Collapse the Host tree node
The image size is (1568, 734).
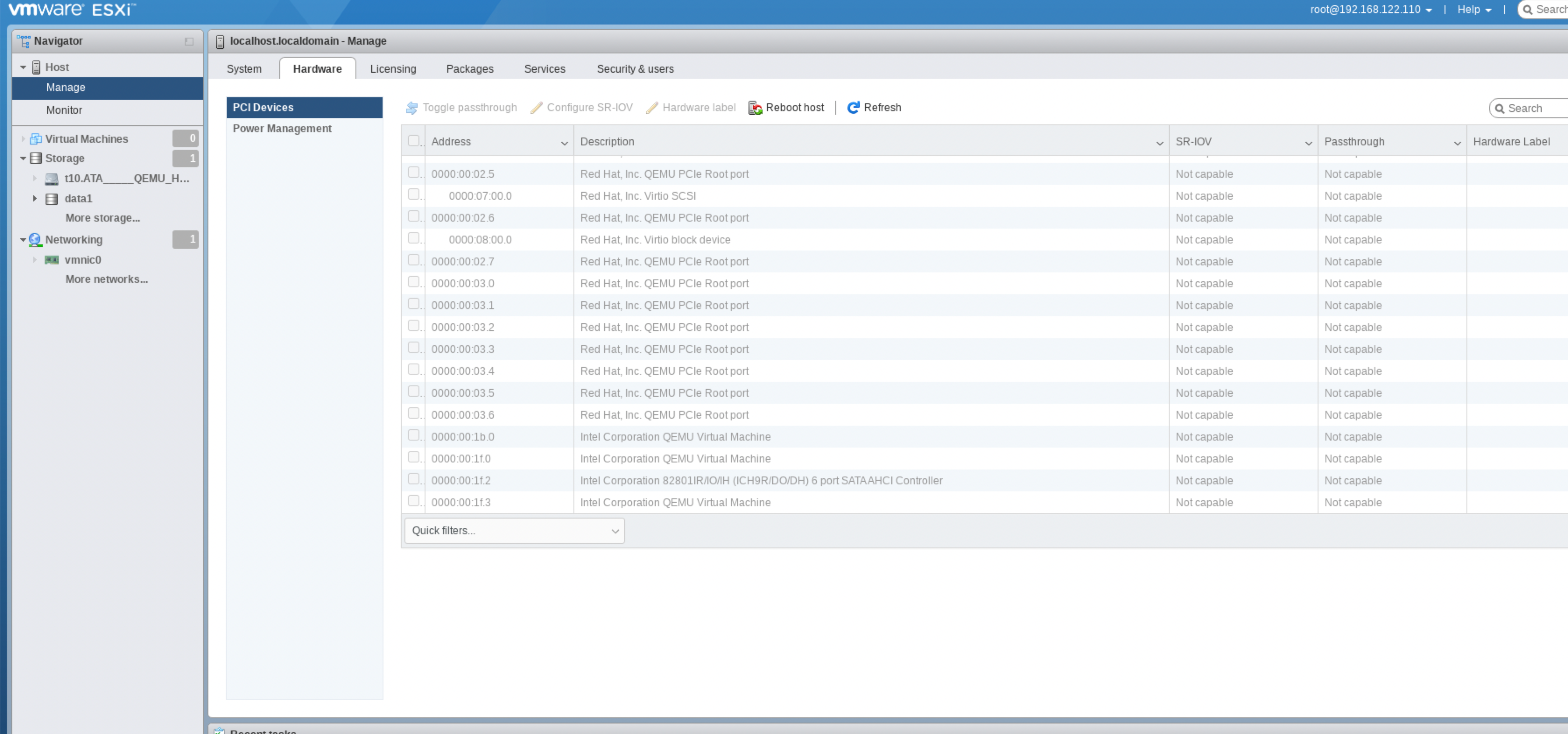coord(23,67)
